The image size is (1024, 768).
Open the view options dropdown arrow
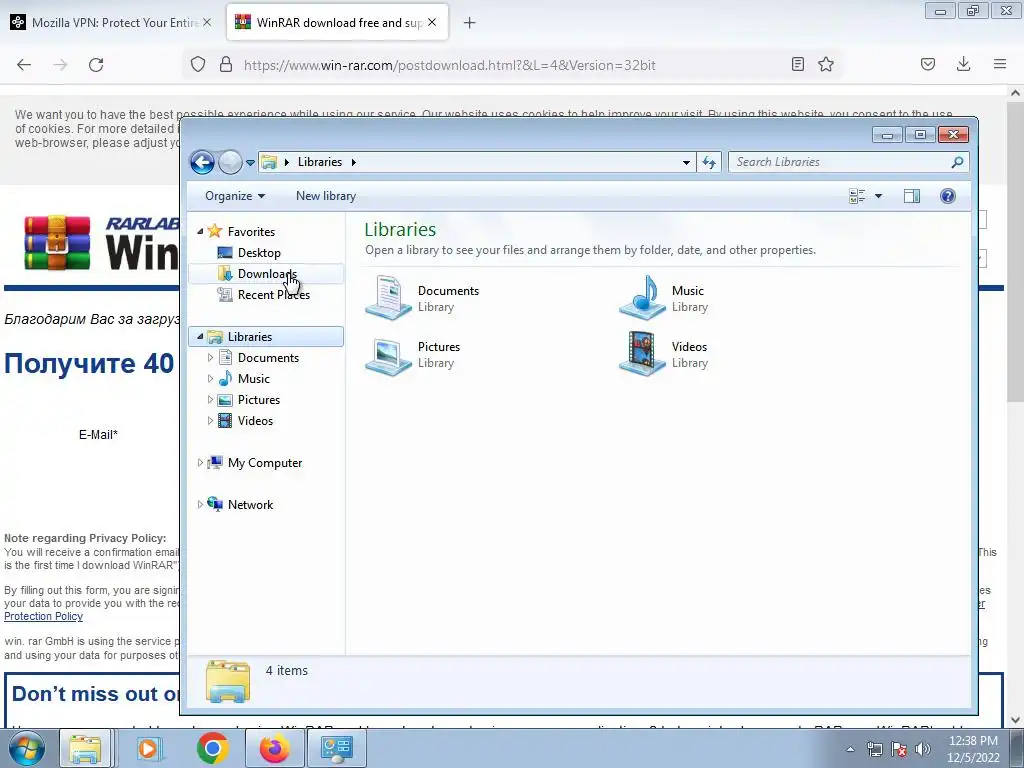878,196
